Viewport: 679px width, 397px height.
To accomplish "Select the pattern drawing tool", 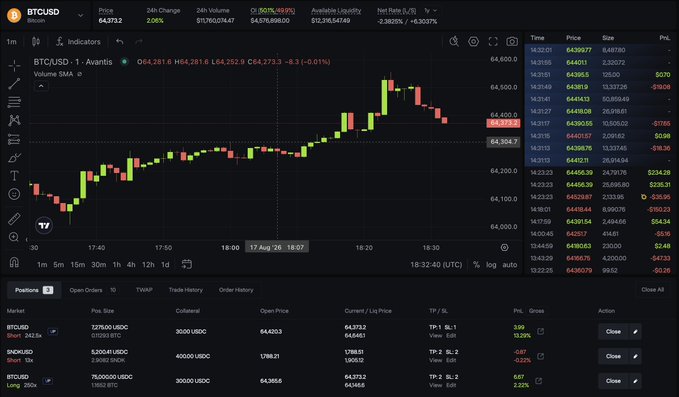I will click(14, 120).
